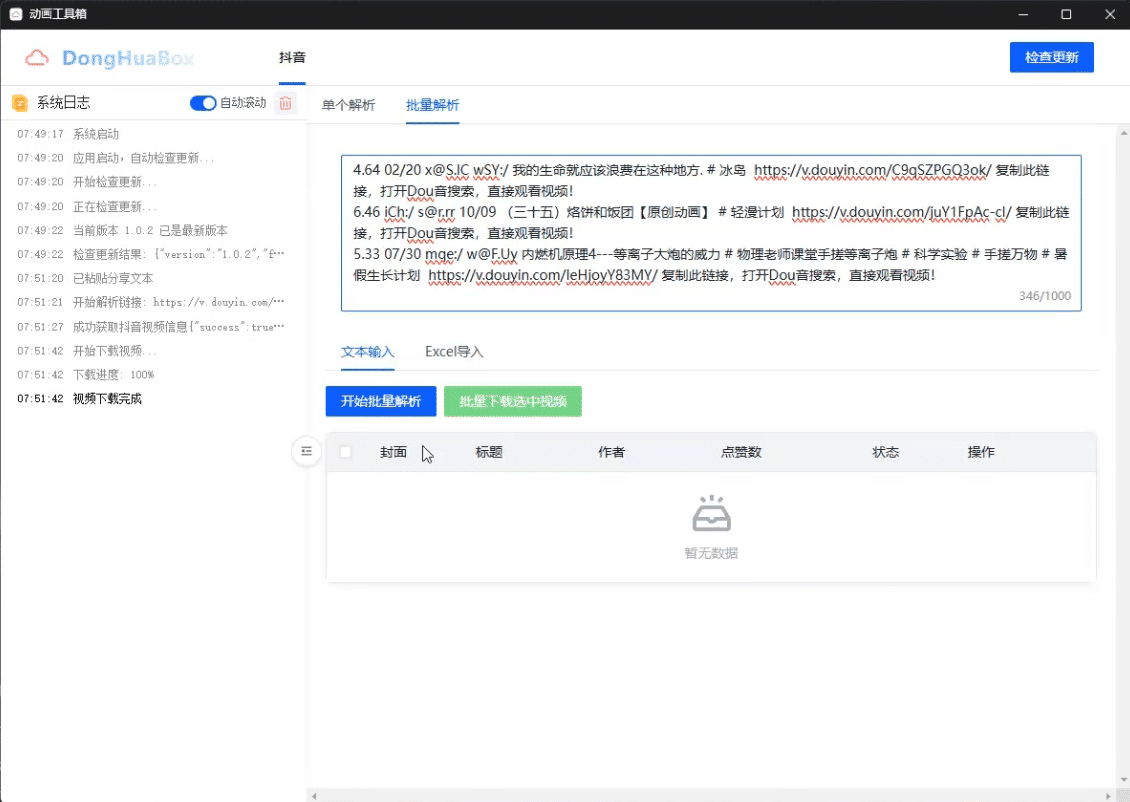Check the select-all checkbox in the table header
The image size is (1130, 802).
(x=345, y=451)
